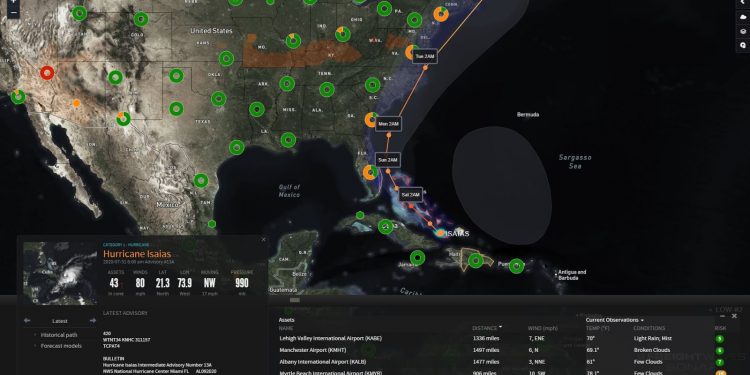
Task: Click the NAME column header
Action: 286,328
